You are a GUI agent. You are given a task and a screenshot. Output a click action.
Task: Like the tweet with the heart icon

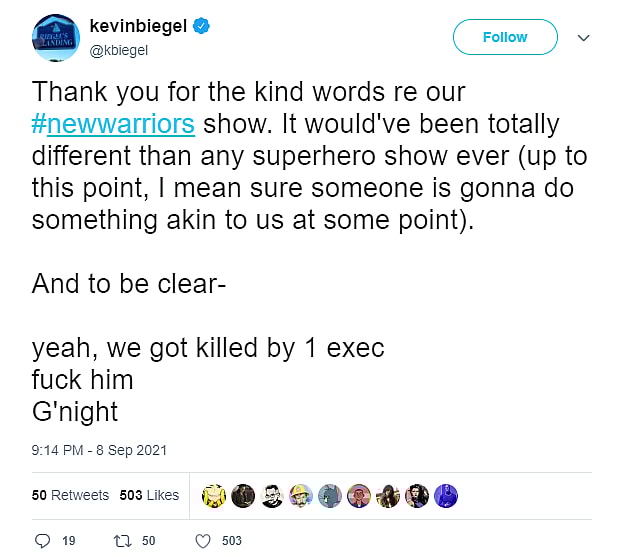tap(202, 541)
